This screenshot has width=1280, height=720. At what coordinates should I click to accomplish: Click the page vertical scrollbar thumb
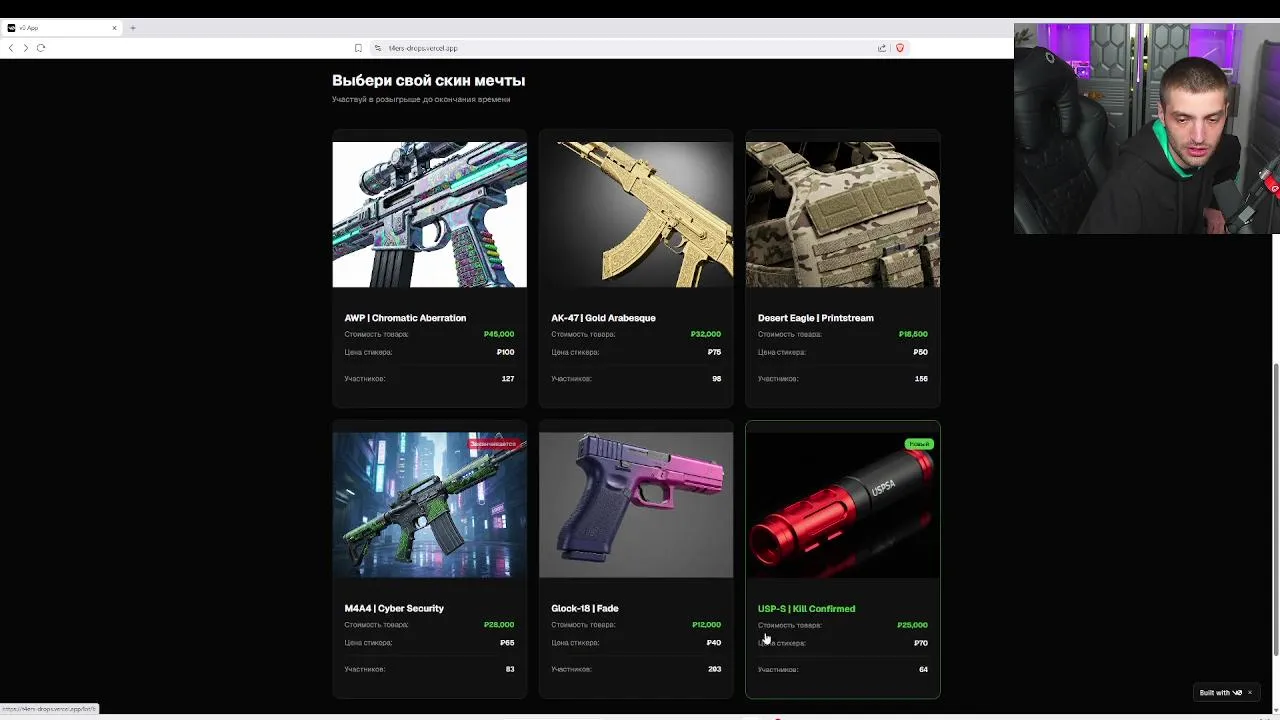[1275, 510]
